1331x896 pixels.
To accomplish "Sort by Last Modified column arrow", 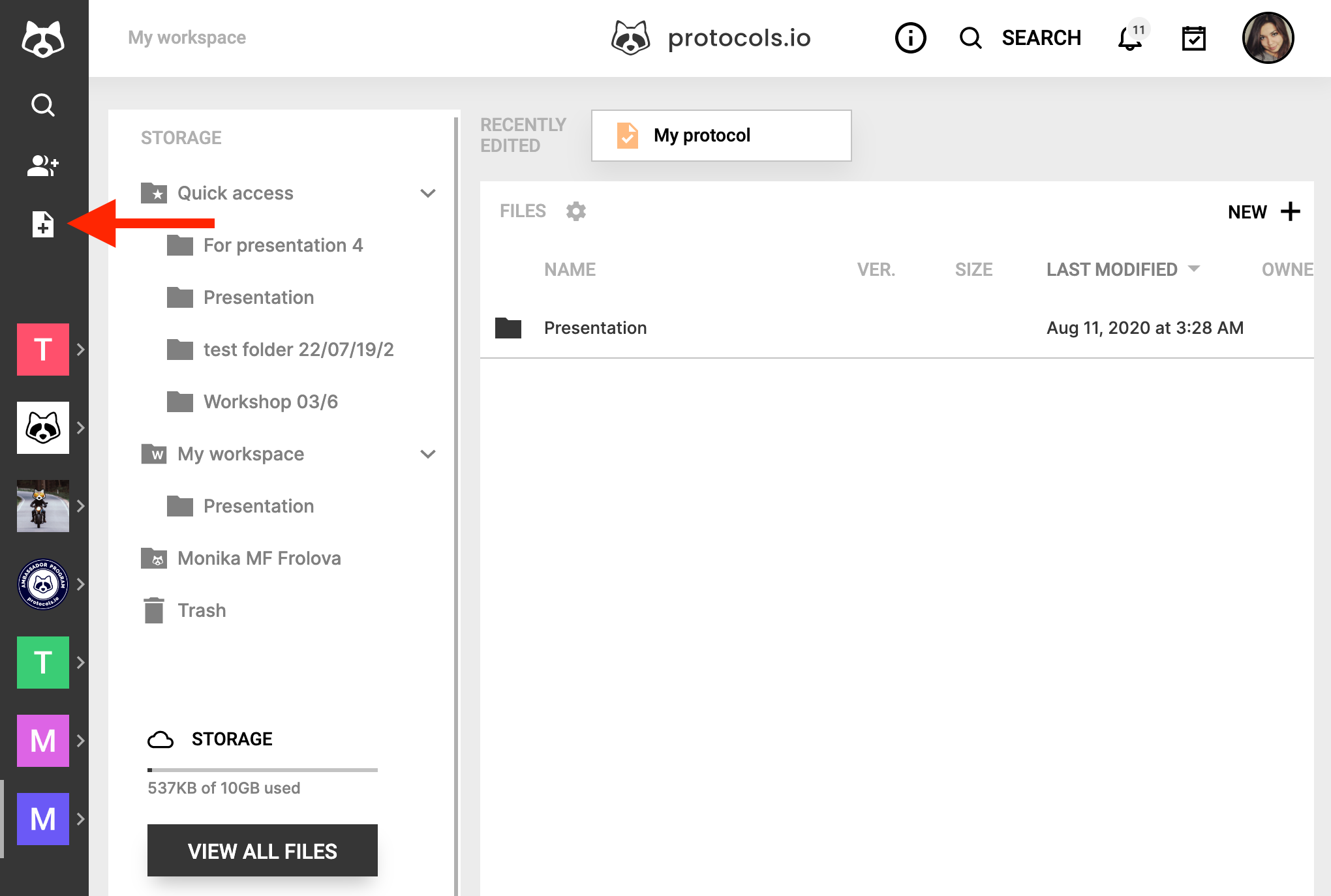I will coord(1194,269).
